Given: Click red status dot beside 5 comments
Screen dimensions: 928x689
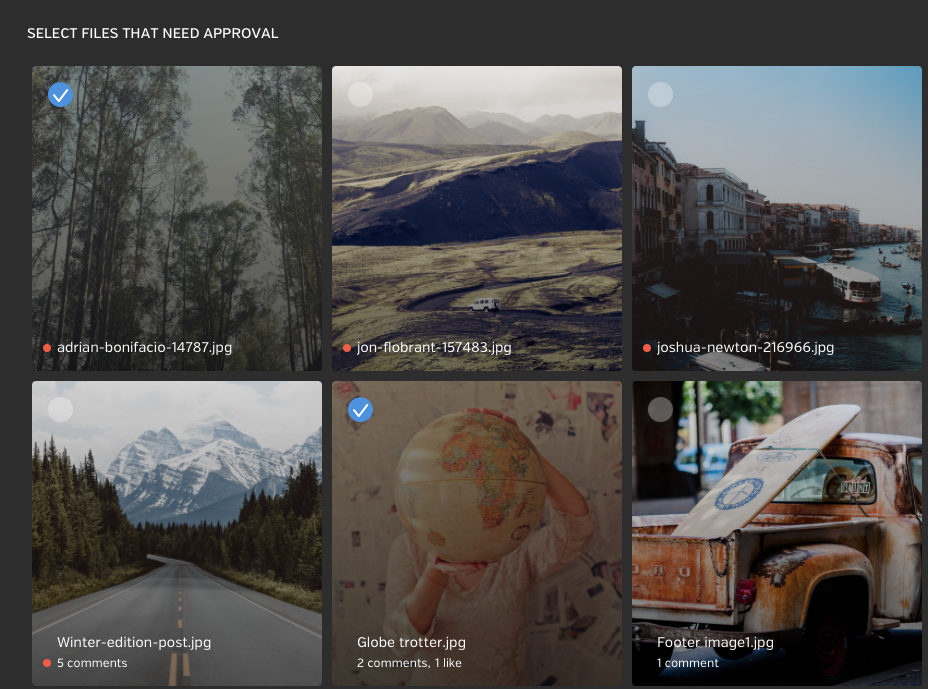Looking at the screenshot, I should 47,663.
